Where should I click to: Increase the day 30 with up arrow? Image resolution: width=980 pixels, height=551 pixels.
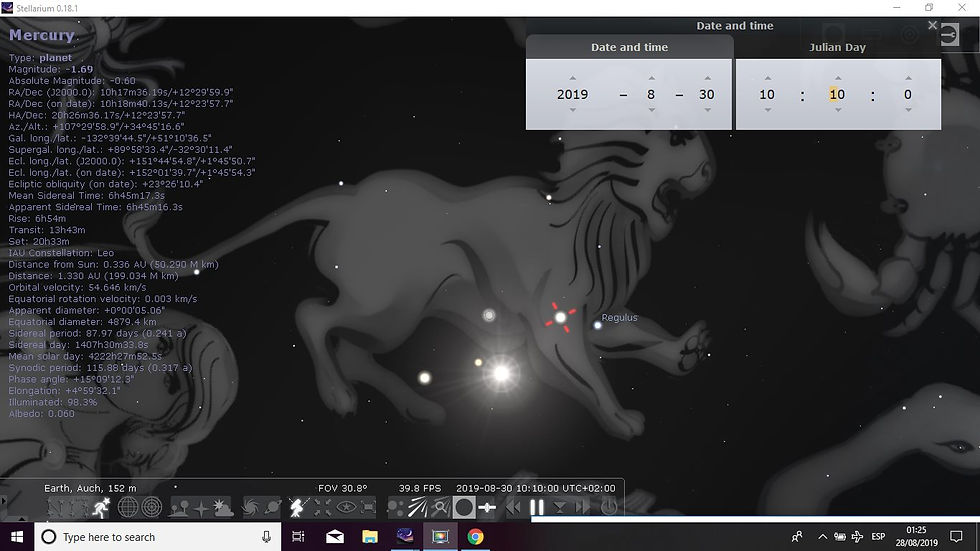pos(707,78)
